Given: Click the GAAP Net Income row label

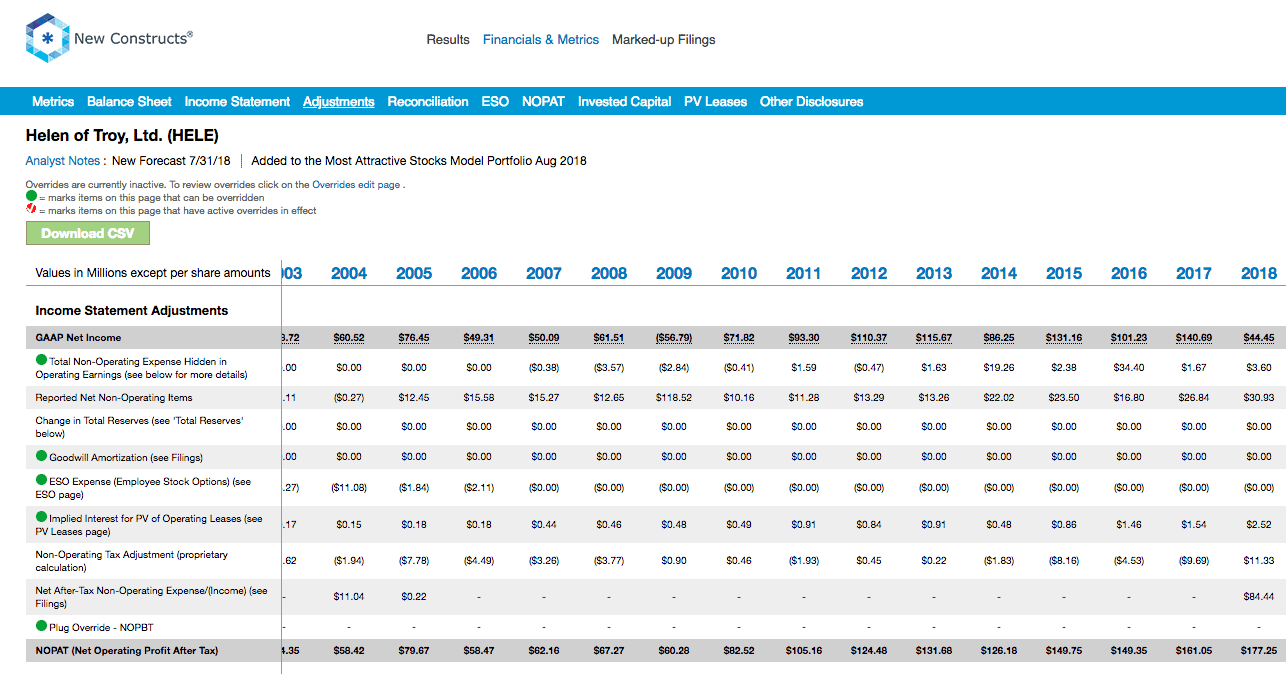Looking at the screenshot, I should (78, 338).
